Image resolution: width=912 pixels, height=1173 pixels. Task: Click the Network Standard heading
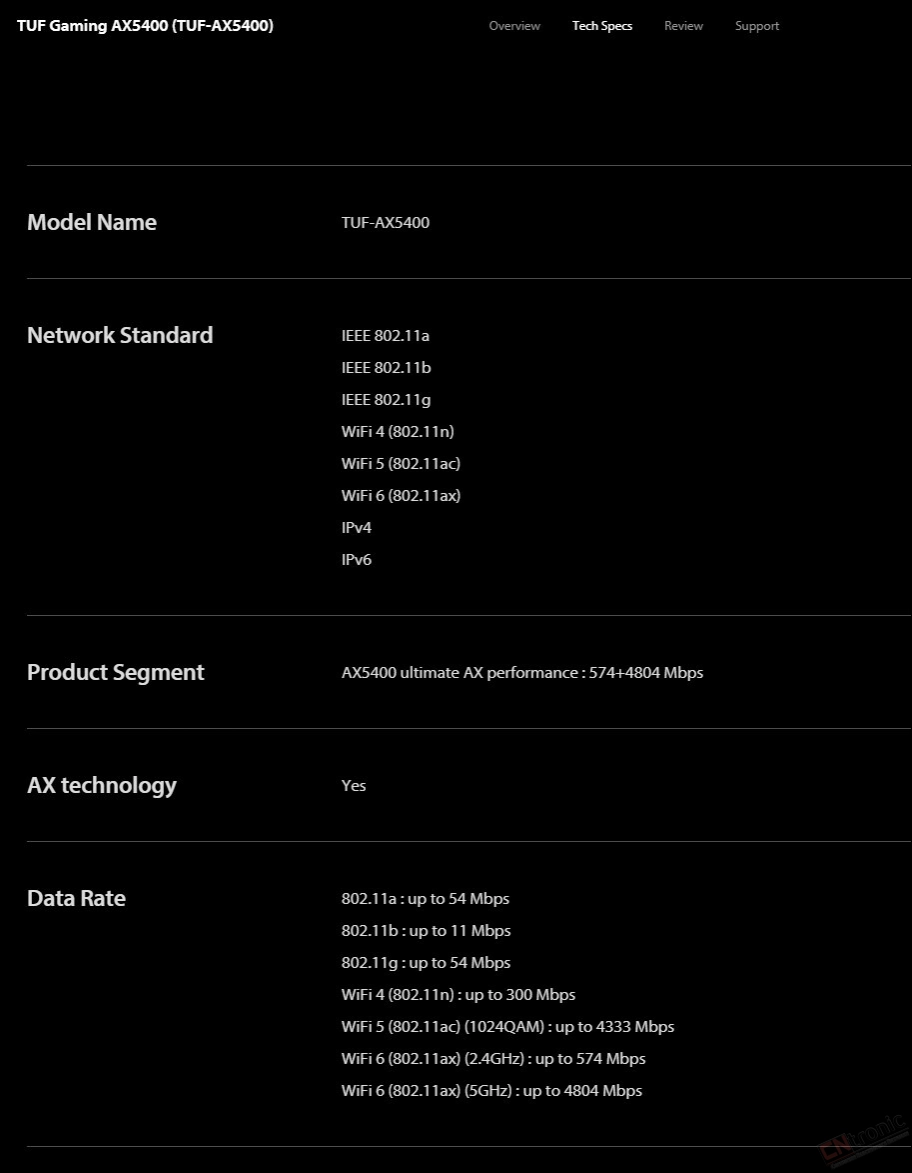click(x=120, y=335)
